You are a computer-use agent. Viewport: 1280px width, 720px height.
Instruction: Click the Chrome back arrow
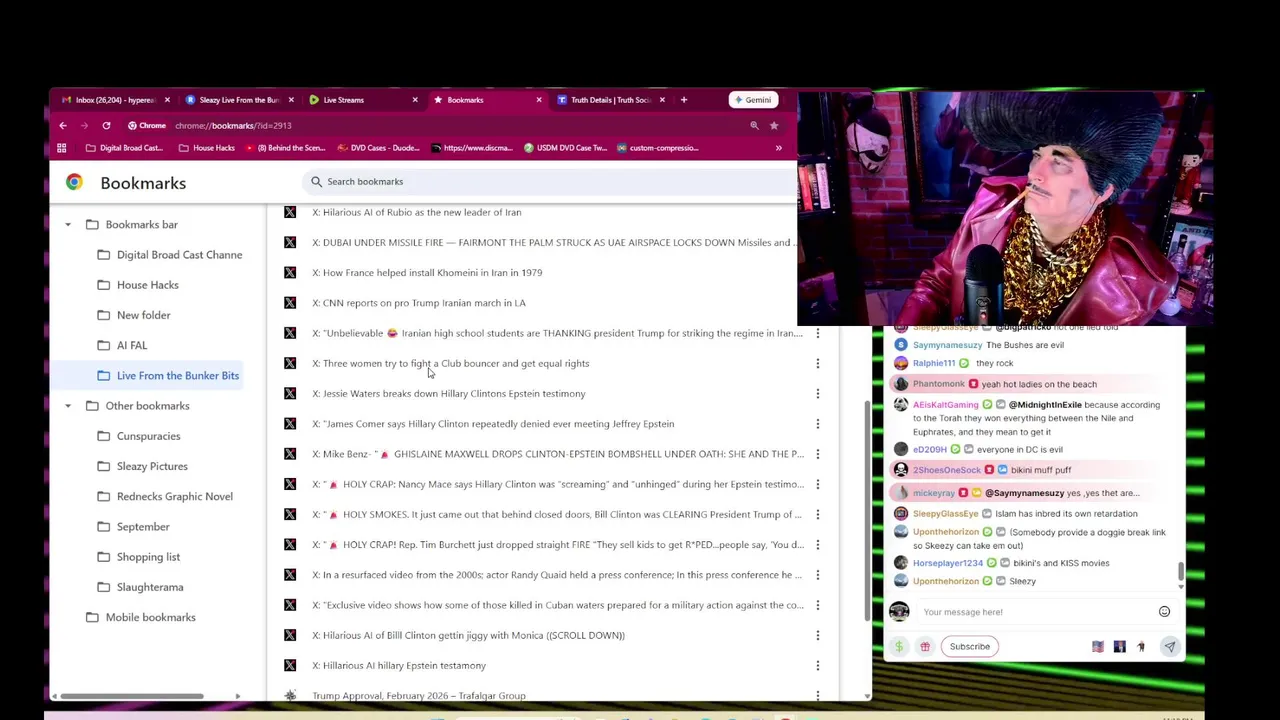pos(62,125)
